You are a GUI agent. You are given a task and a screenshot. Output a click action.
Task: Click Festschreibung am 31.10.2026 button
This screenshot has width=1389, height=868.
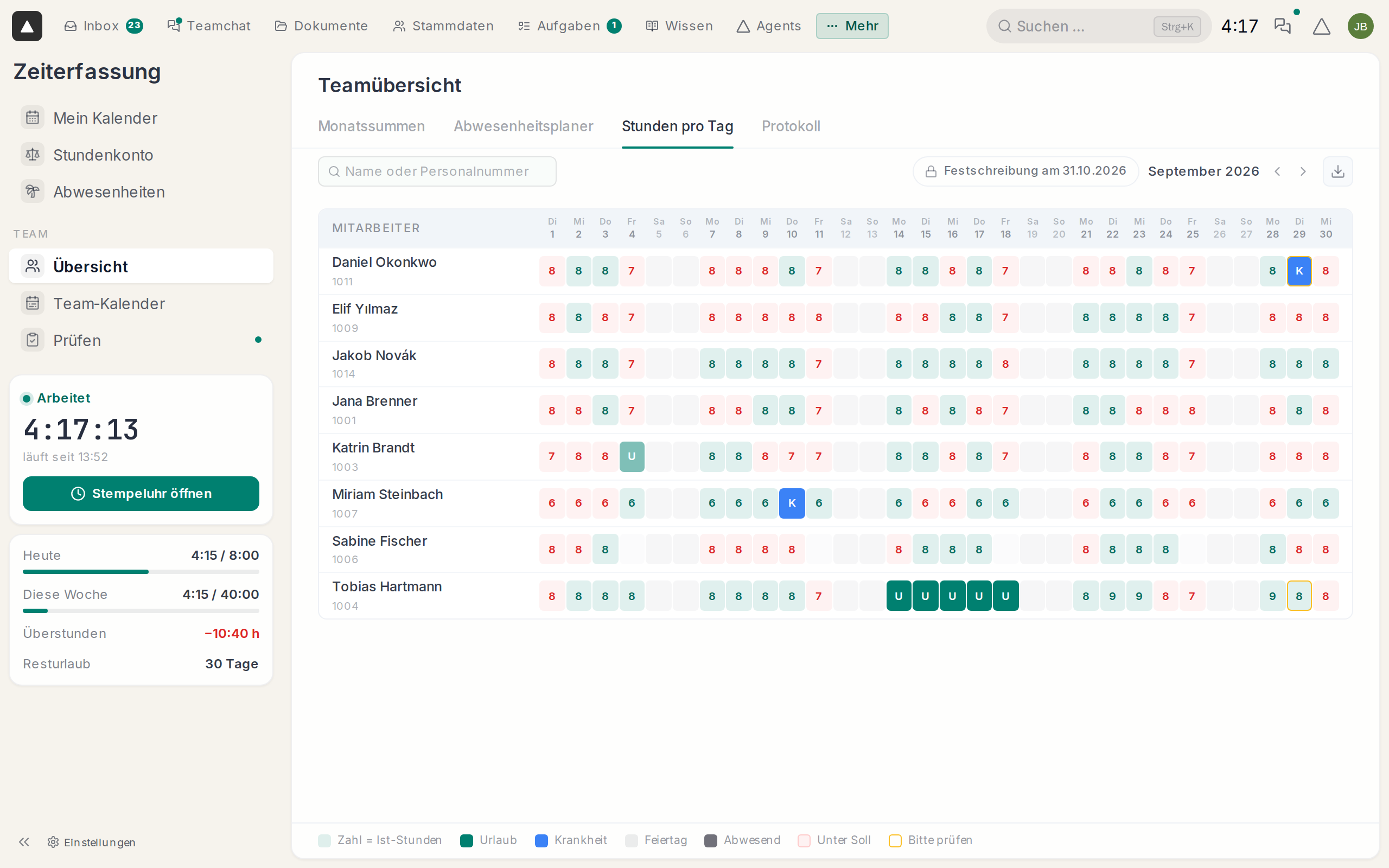[1025, 171]
